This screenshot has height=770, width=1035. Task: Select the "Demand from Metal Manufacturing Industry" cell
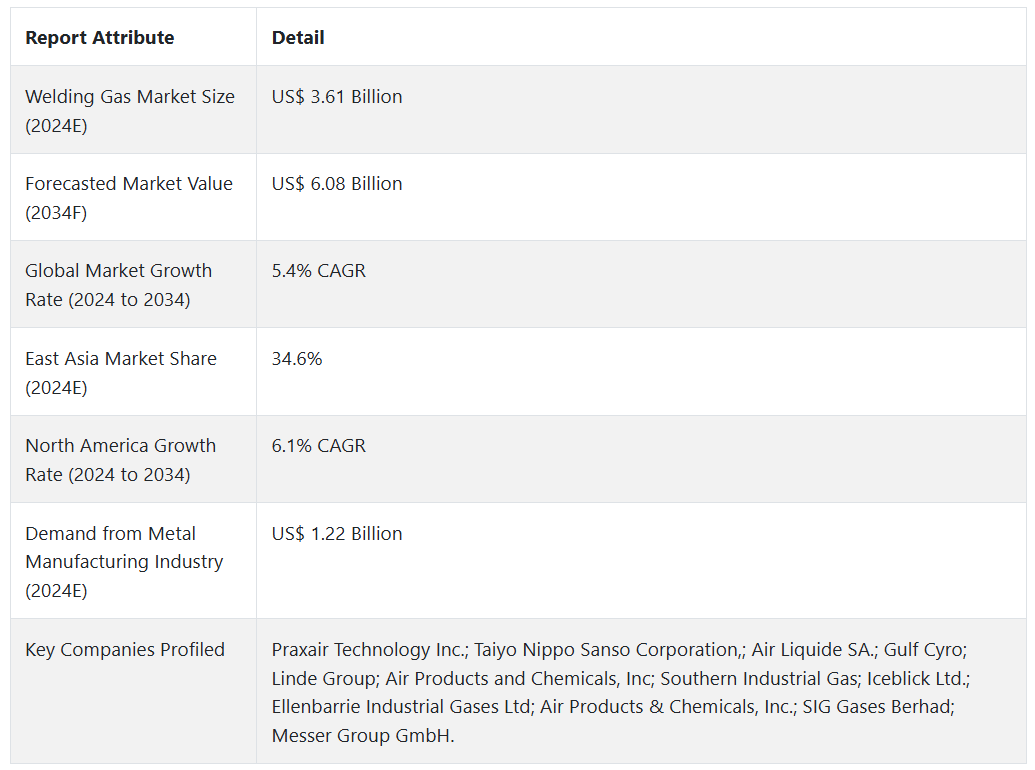click(124, 562)
